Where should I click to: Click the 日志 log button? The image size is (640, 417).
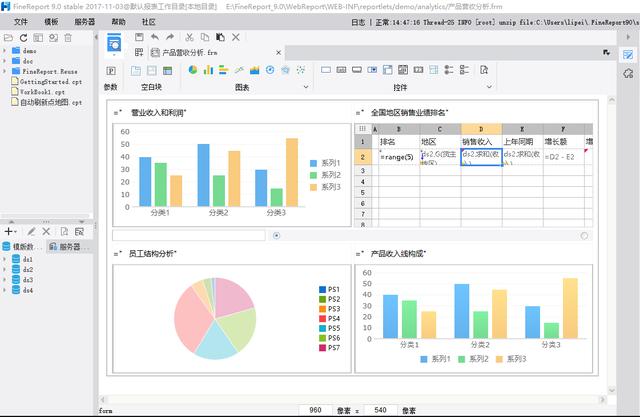click(x=358, y=22)
